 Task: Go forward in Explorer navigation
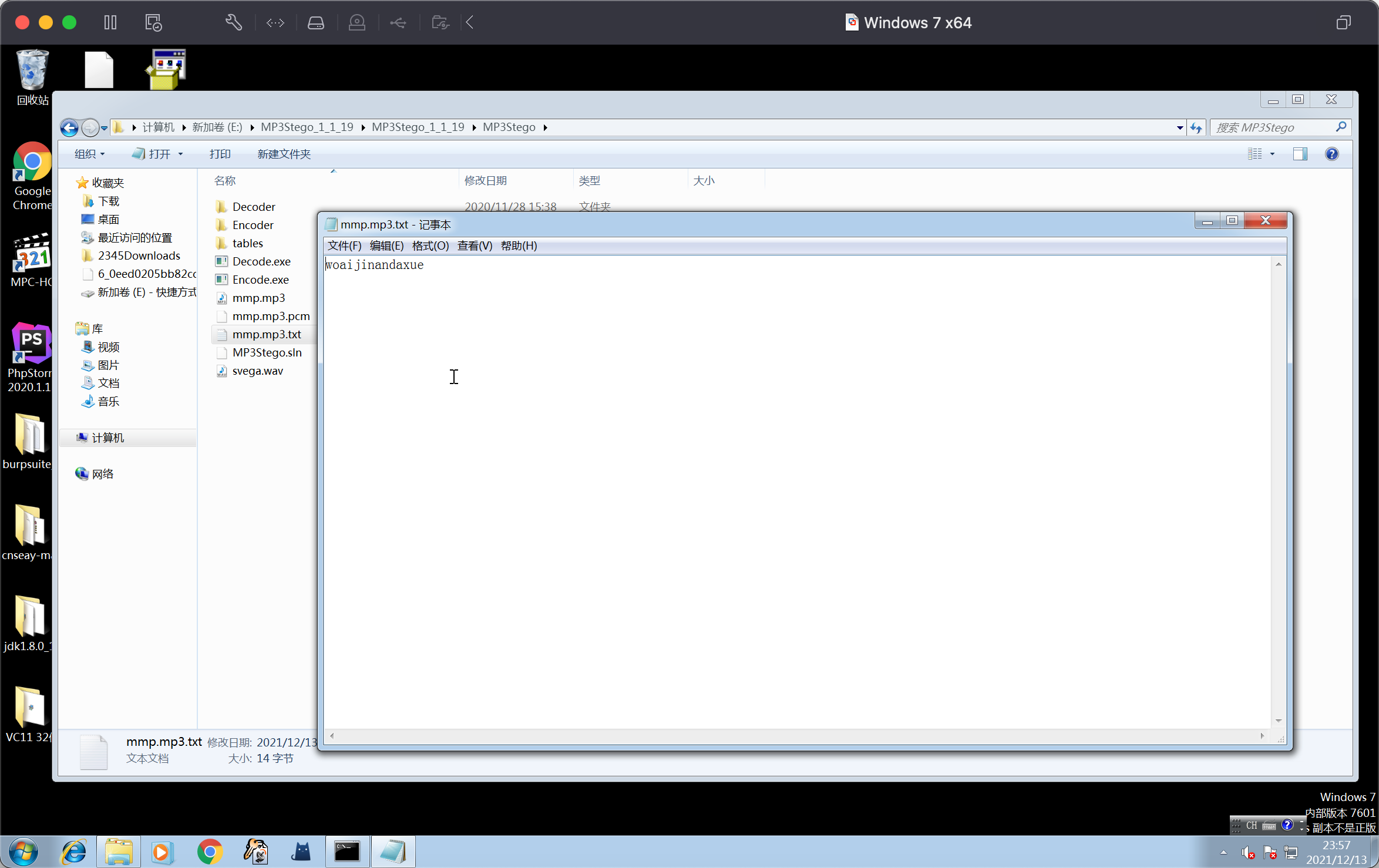click(x=89, y=127)
